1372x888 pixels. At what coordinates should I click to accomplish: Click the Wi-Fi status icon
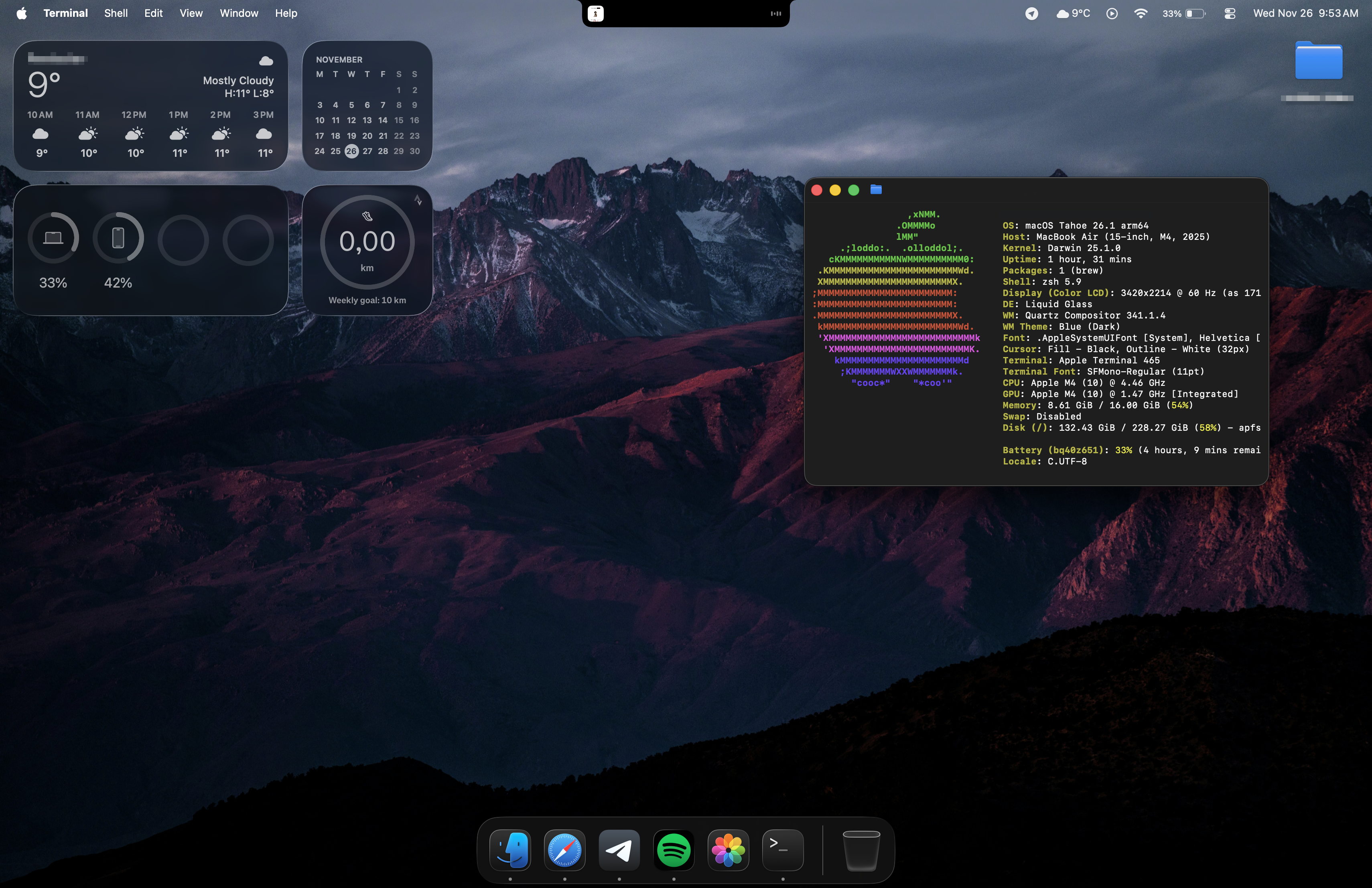1140,13
